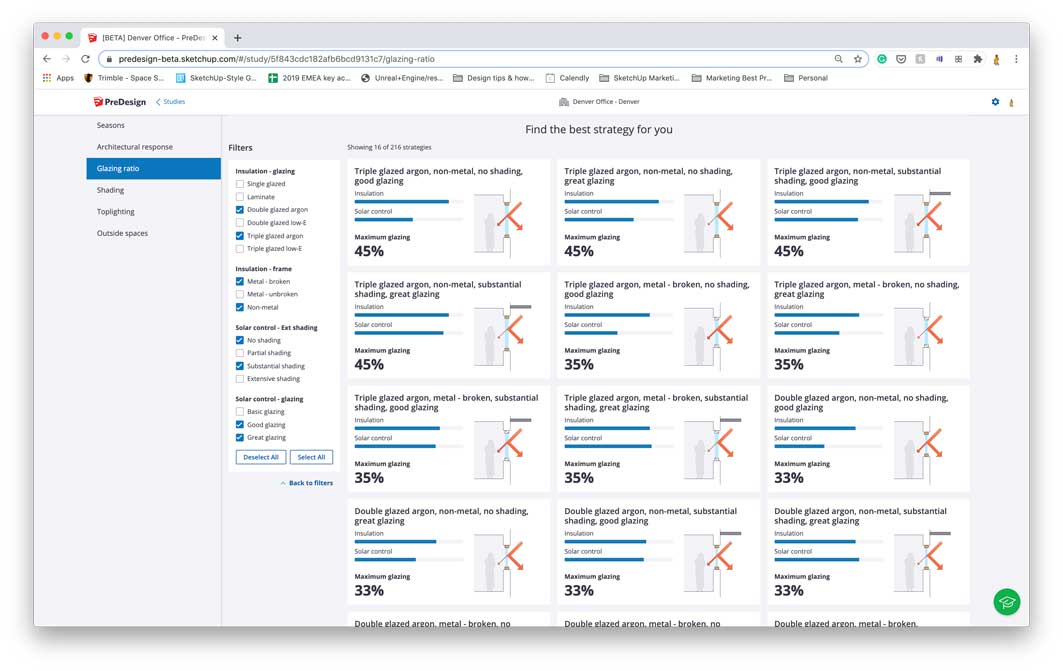Screen dimensions: 1063x671
Task: Check the Metal - unbroken frame filter
Action: click(239, 294)
